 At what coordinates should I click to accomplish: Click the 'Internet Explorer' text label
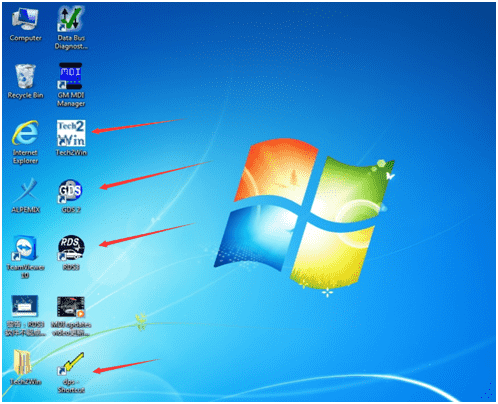25,157
